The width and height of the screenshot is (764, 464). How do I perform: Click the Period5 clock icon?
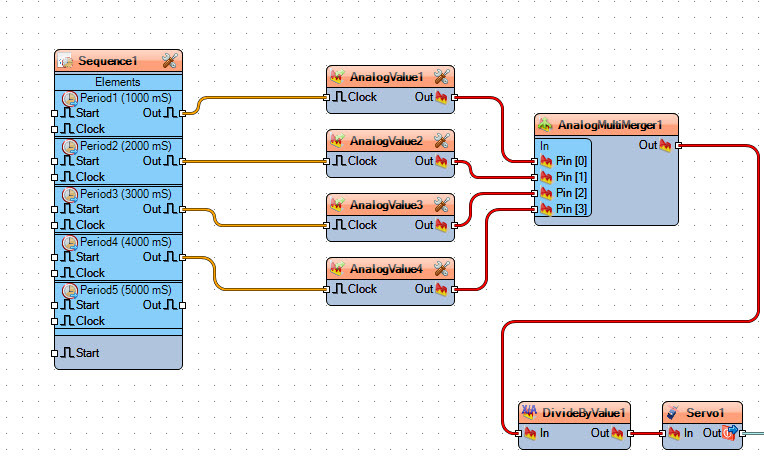[70, 291]
